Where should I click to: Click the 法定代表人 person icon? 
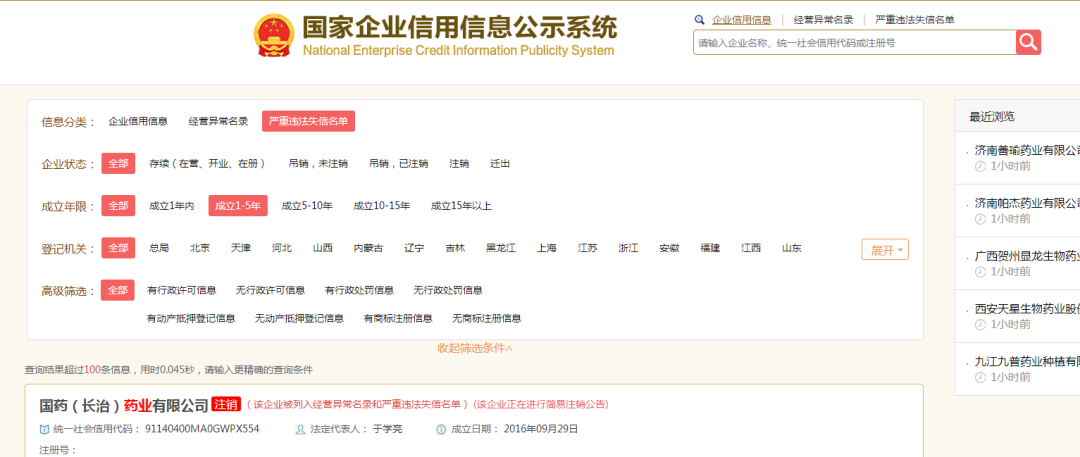click(300, 429)
